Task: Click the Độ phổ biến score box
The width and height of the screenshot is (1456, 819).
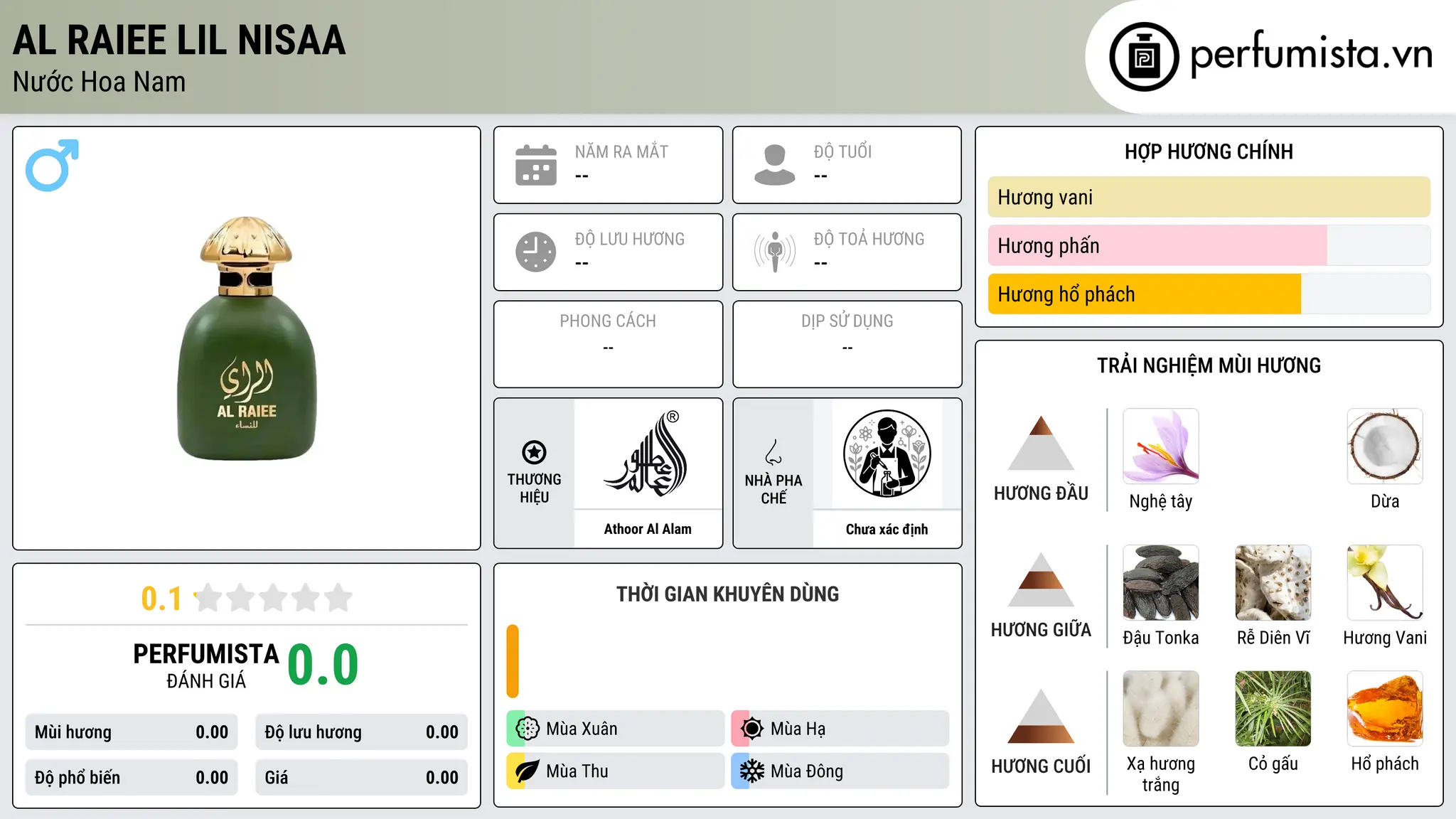Action: point(132,778)
